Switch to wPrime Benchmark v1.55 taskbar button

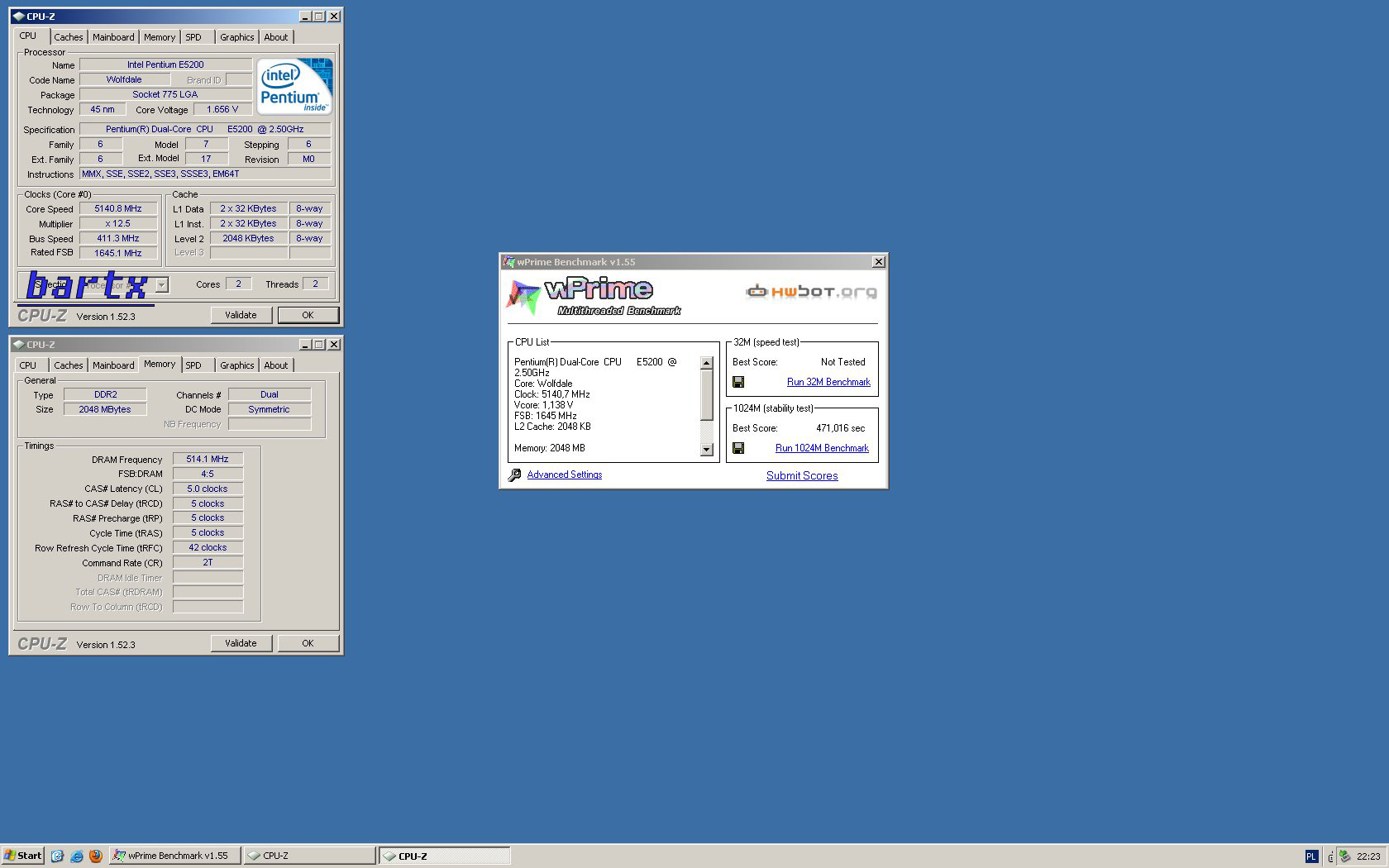(x=175, y=856)
